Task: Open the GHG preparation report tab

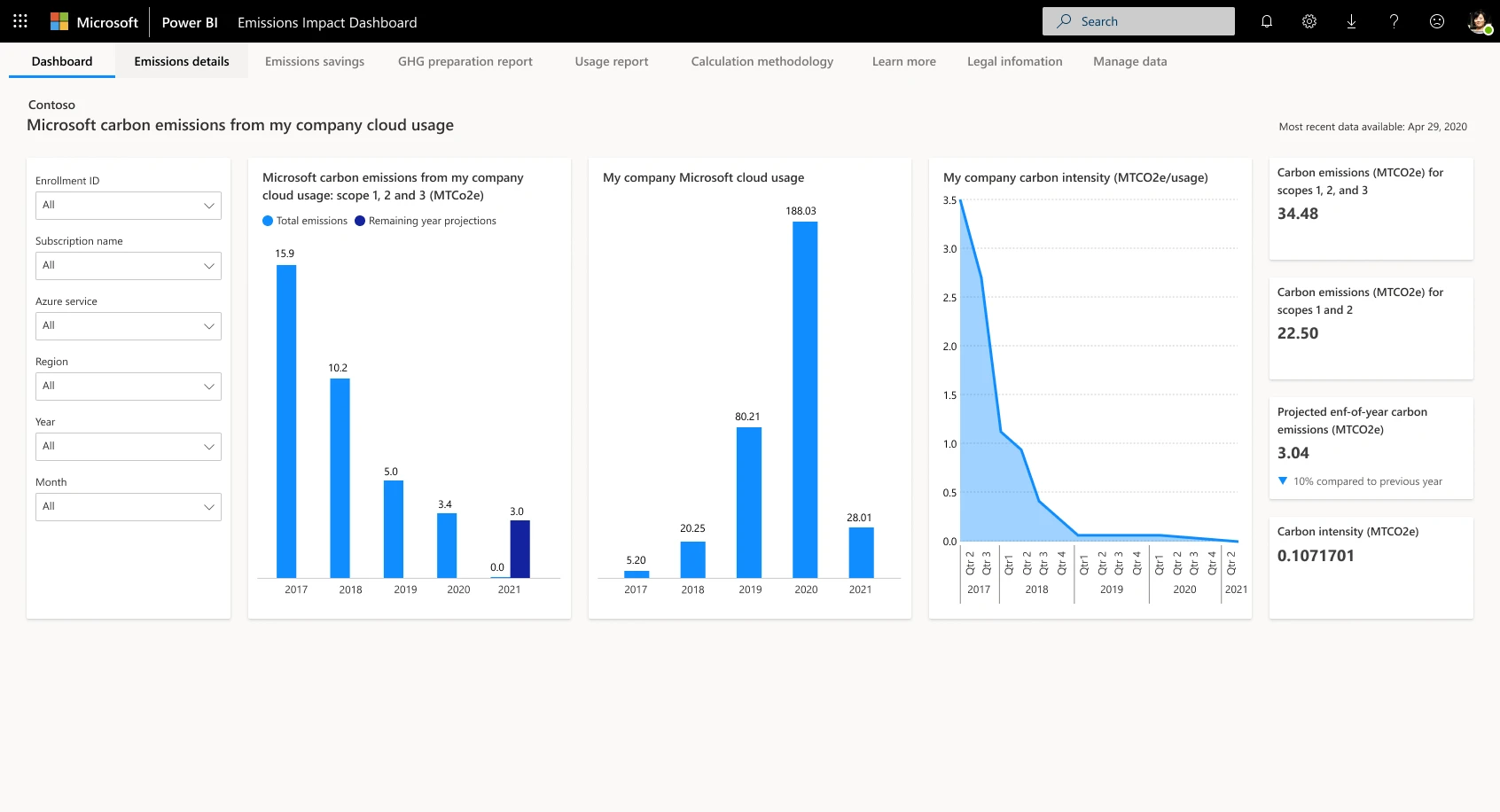Action: coord(465,61)
